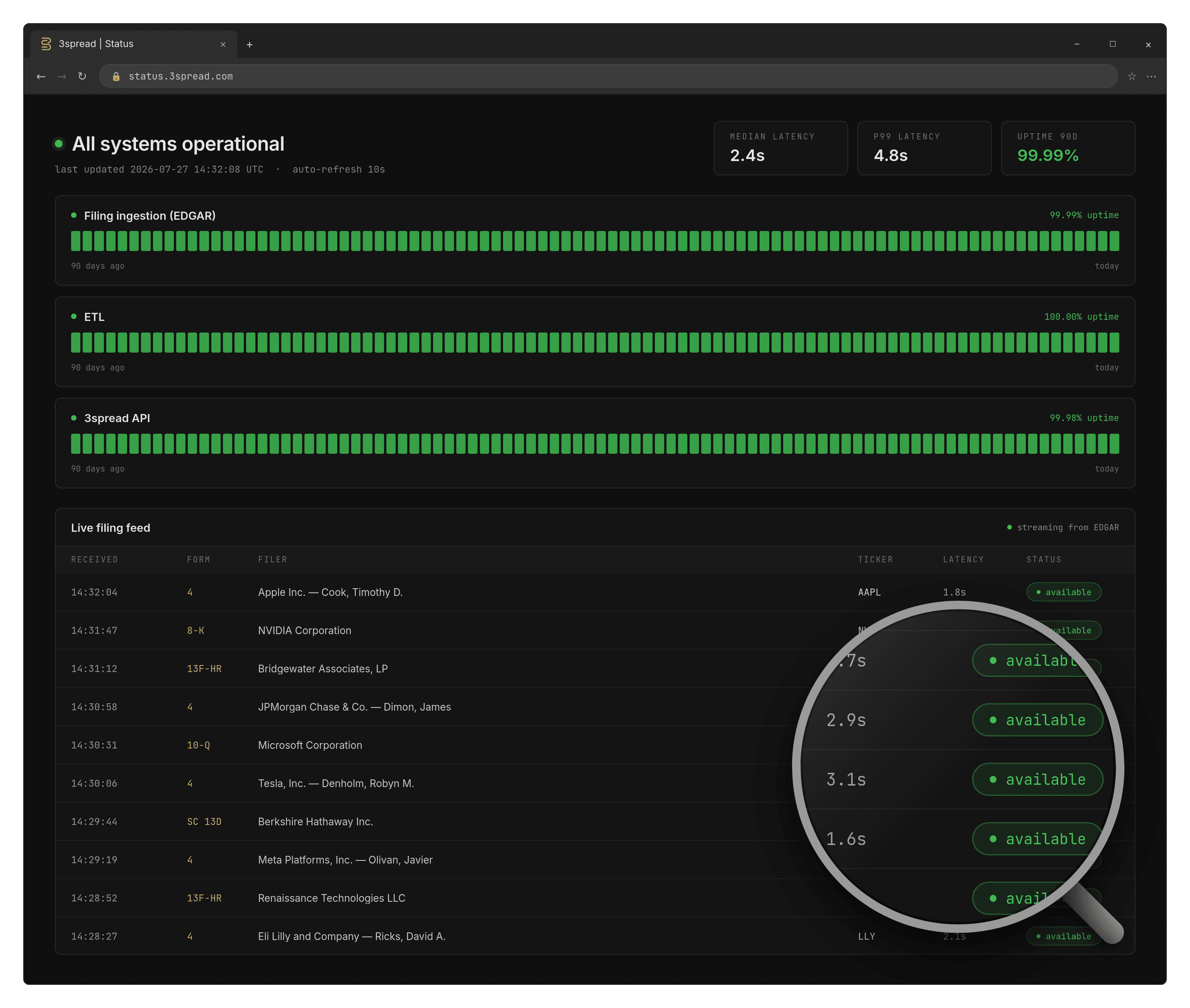Click the 99.98% uptime label
The image size is (1190, 1008).
point(1084,418)
